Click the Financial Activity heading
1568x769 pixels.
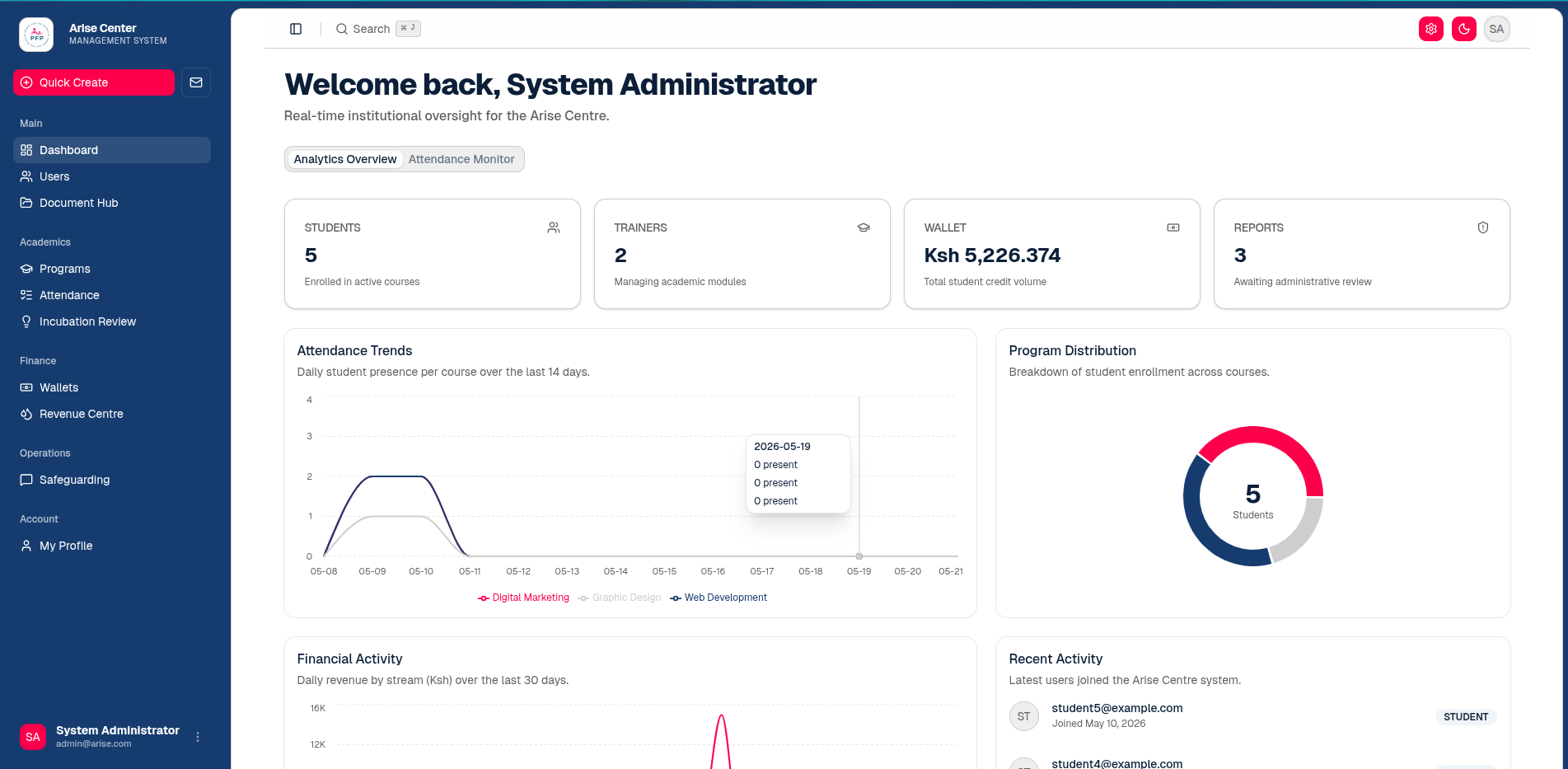click(x=349, y=659)
